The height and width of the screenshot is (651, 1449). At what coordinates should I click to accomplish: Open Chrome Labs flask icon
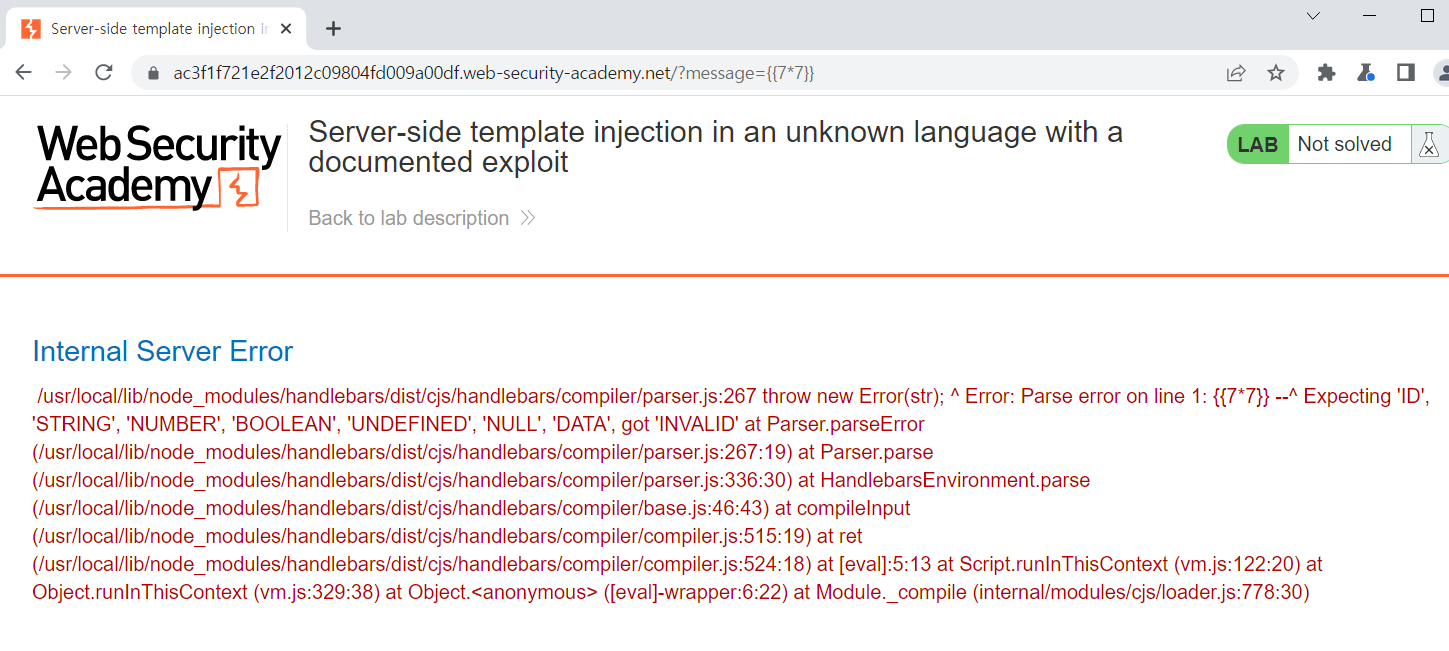point(1366,72)
